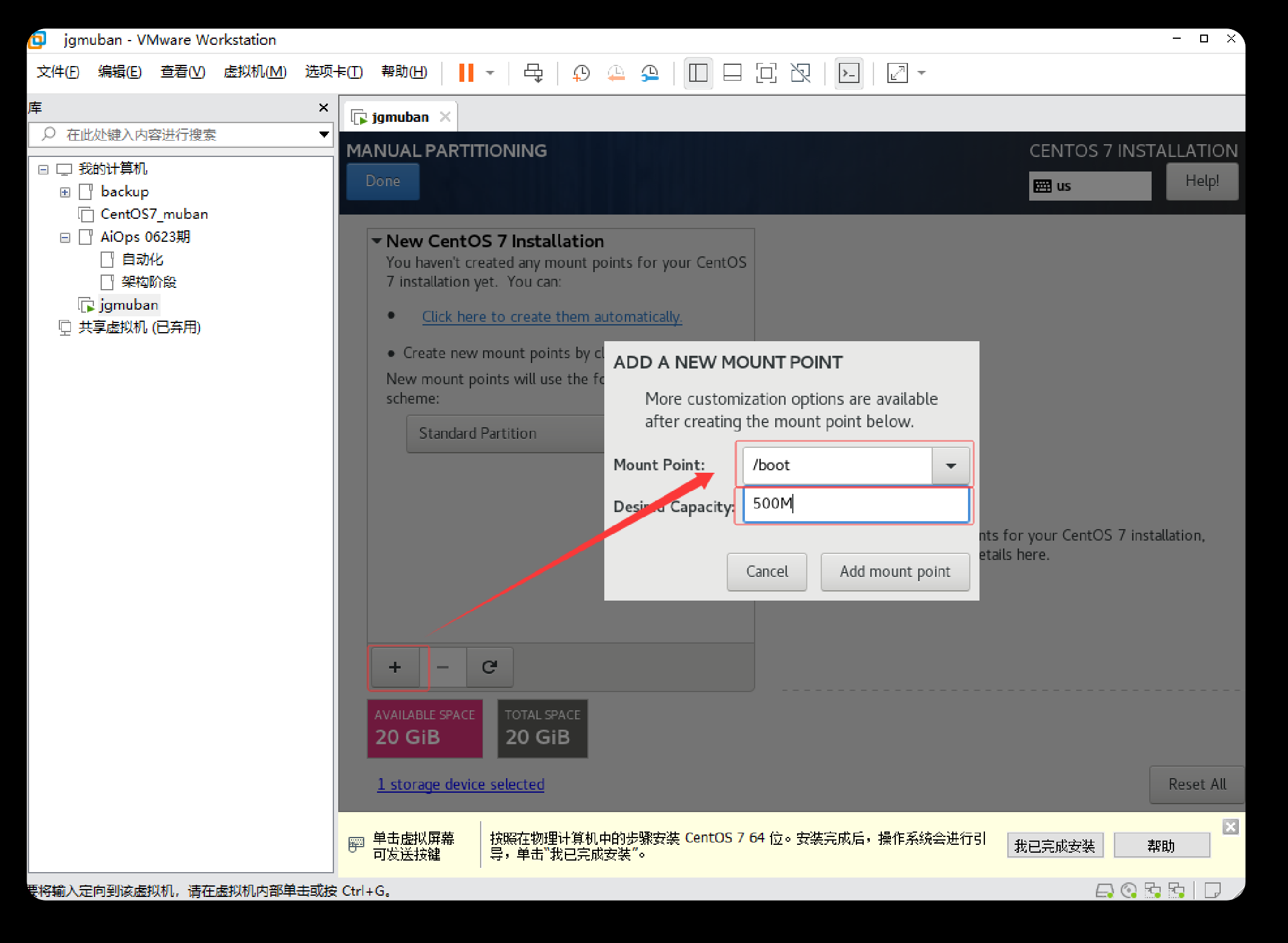Viewport: 1288px width, 943px height.
Task: Close the library panel
Action: click(x=324, y=107)
